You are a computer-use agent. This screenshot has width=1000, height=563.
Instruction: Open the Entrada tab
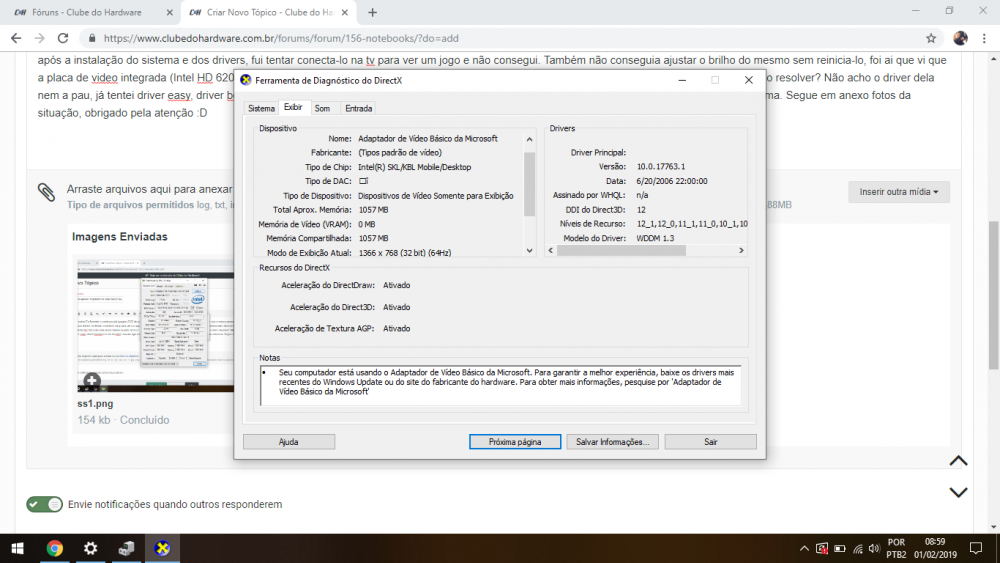click(358, 108)
